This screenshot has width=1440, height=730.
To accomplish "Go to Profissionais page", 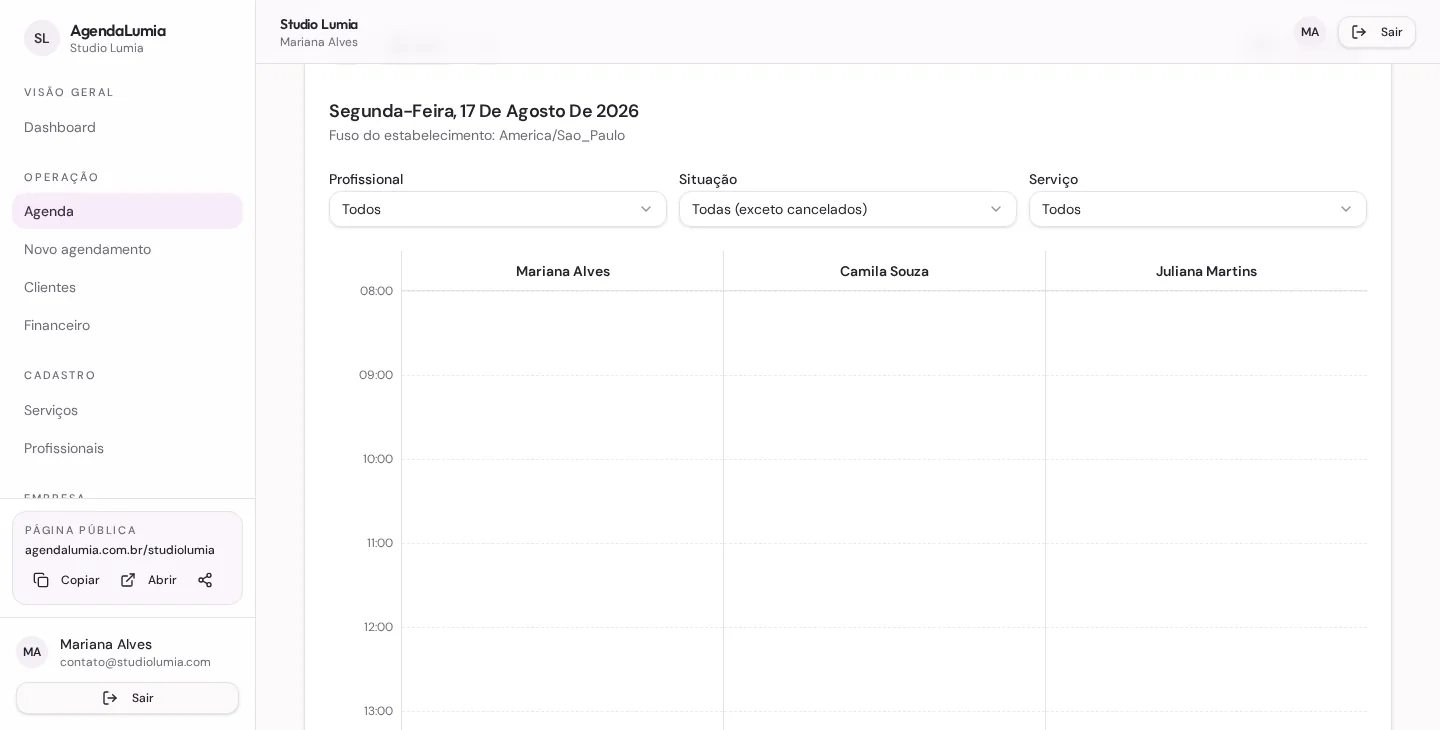I will coord(127,448).
